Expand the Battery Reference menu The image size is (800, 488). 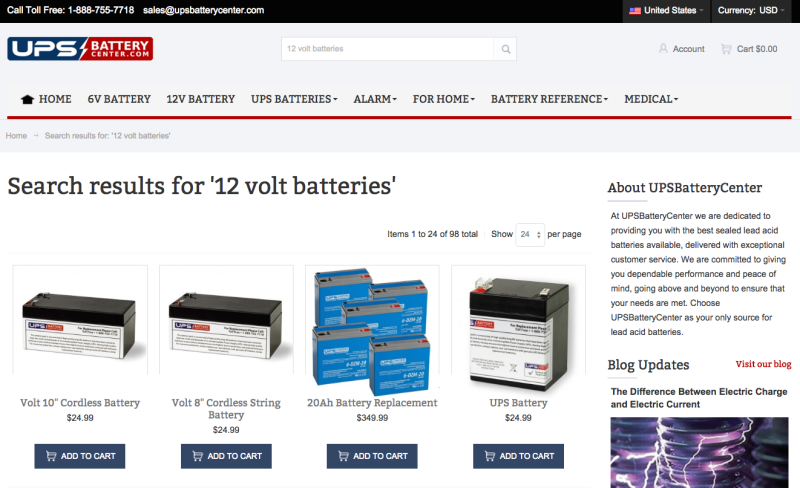pyautogui.click(x=549, y=99)
